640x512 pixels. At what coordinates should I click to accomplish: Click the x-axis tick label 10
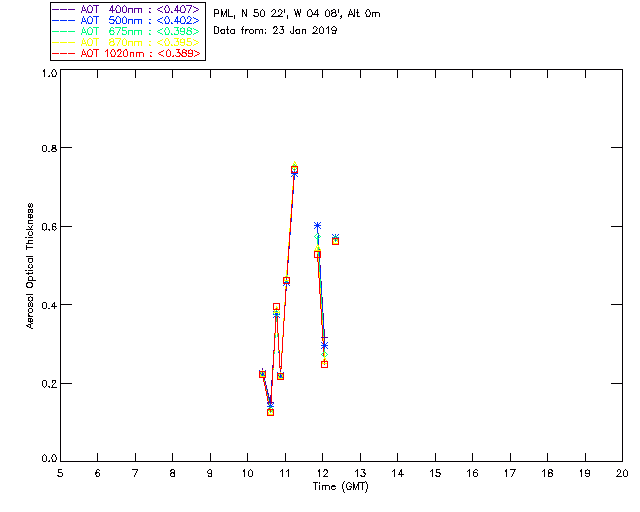click(247, 473)
